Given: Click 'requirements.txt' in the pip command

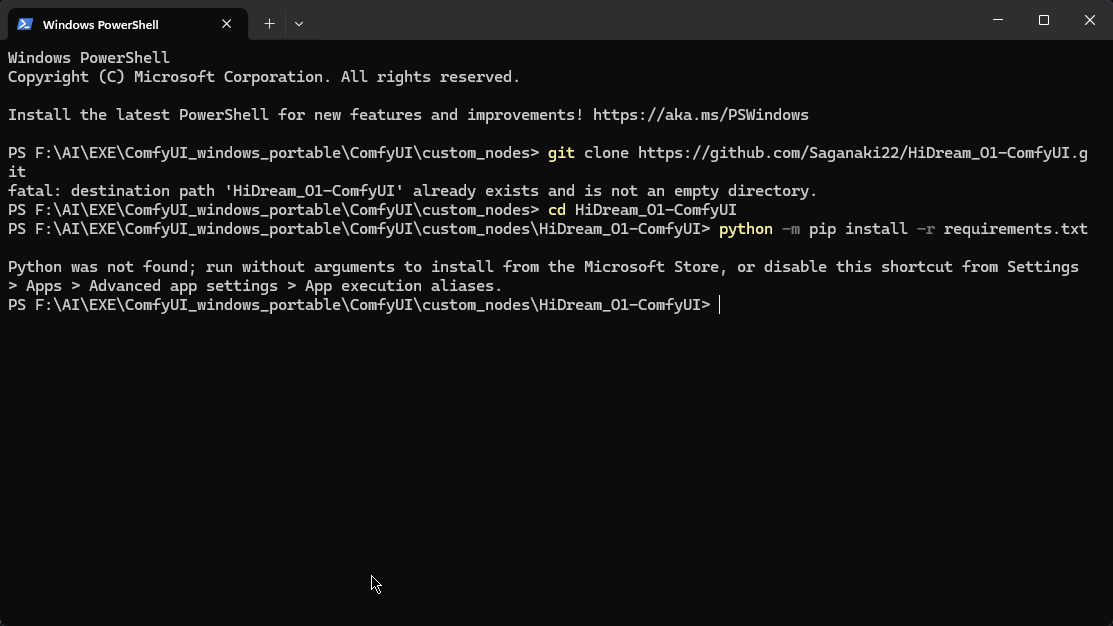Looking at the screenshot, I should pos(1016,229).
